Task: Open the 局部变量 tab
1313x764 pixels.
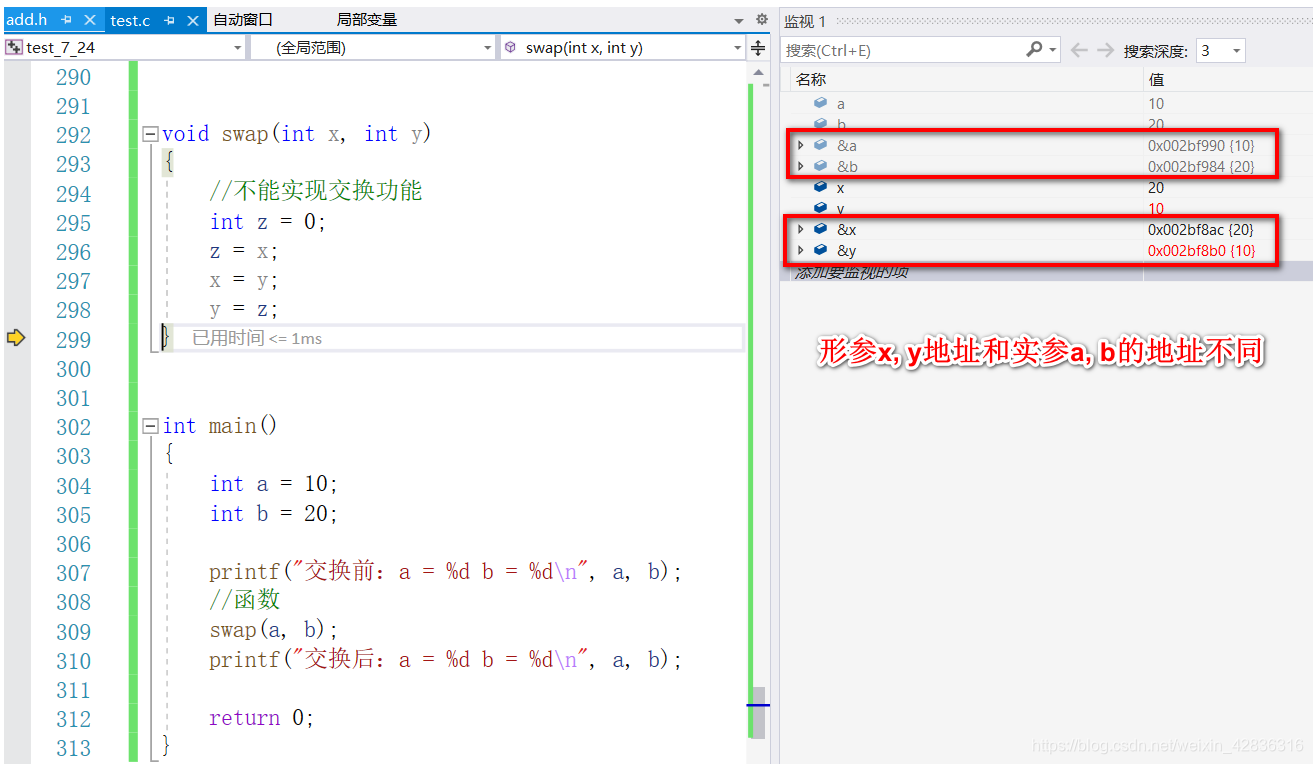Action: (367, 20)
